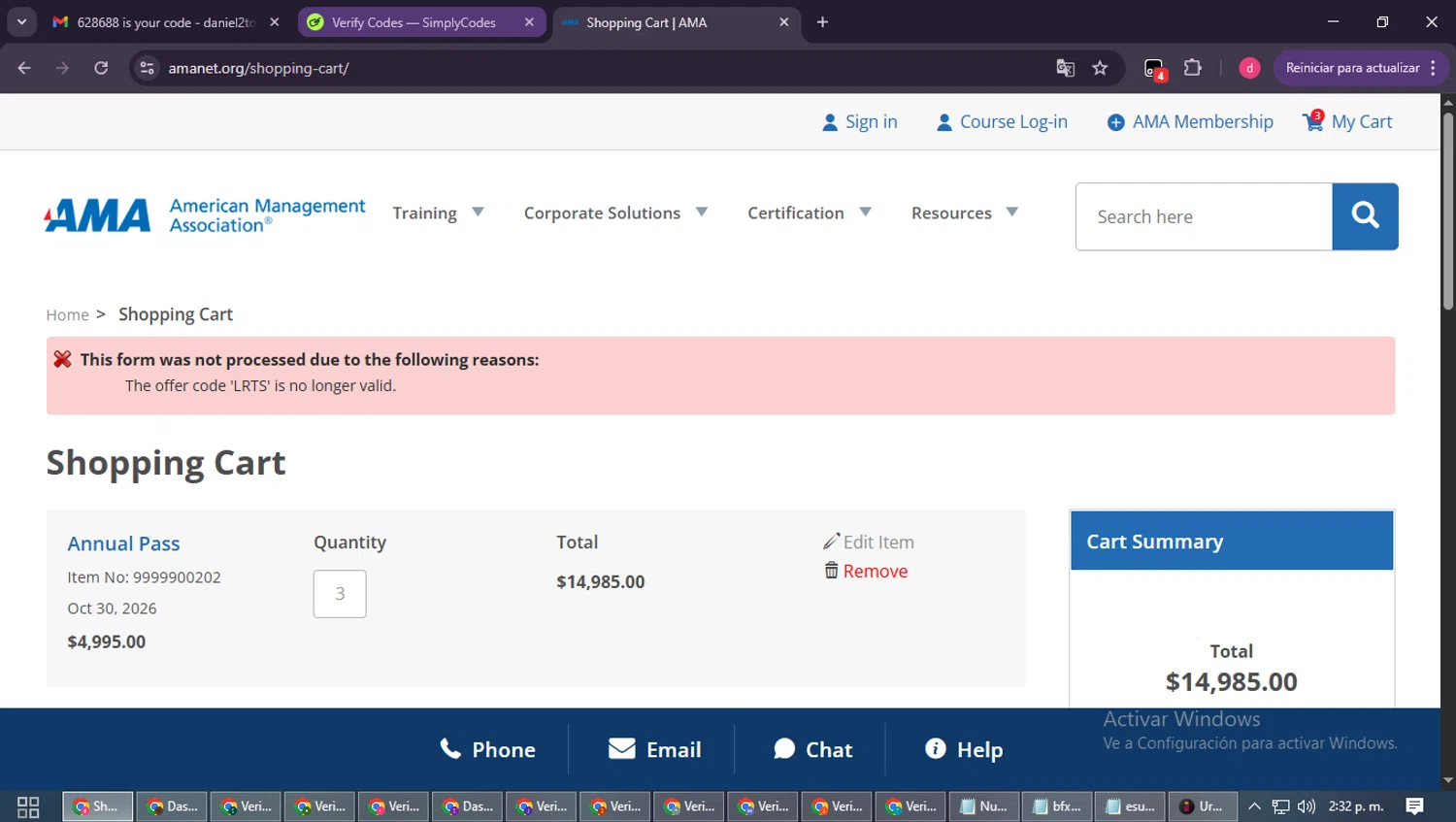
Task: Open the tab search dropdown arrow
Action: point(21,21)
